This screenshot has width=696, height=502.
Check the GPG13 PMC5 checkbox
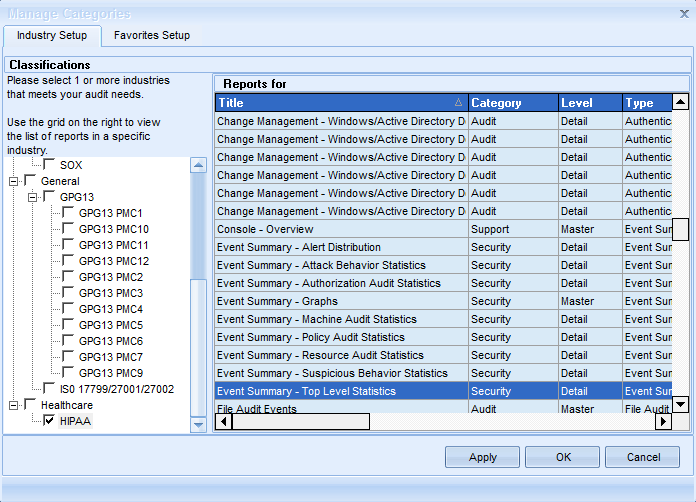[68, 324]
